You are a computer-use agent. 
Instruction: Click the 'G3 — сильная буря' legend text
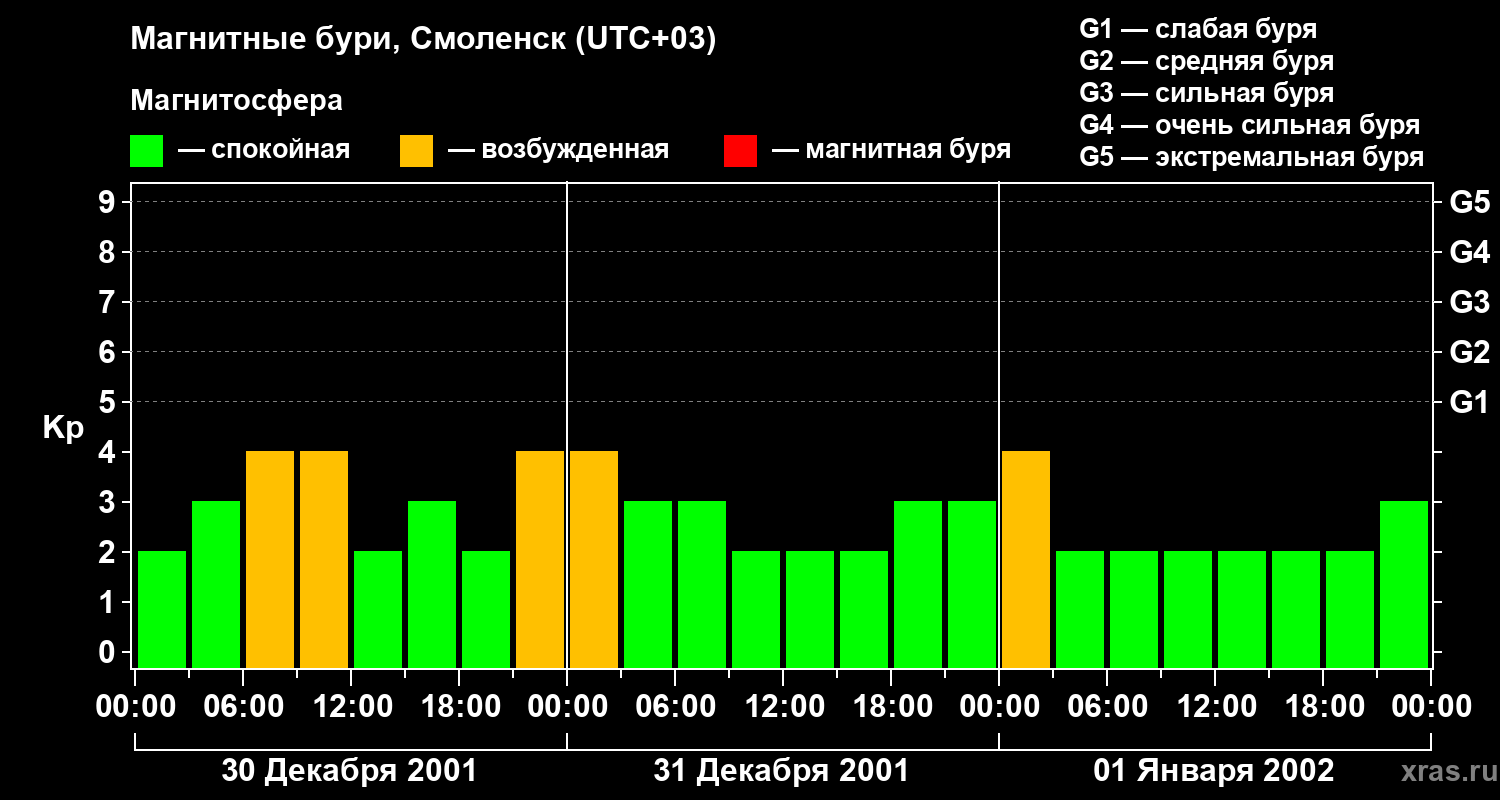1206,93
